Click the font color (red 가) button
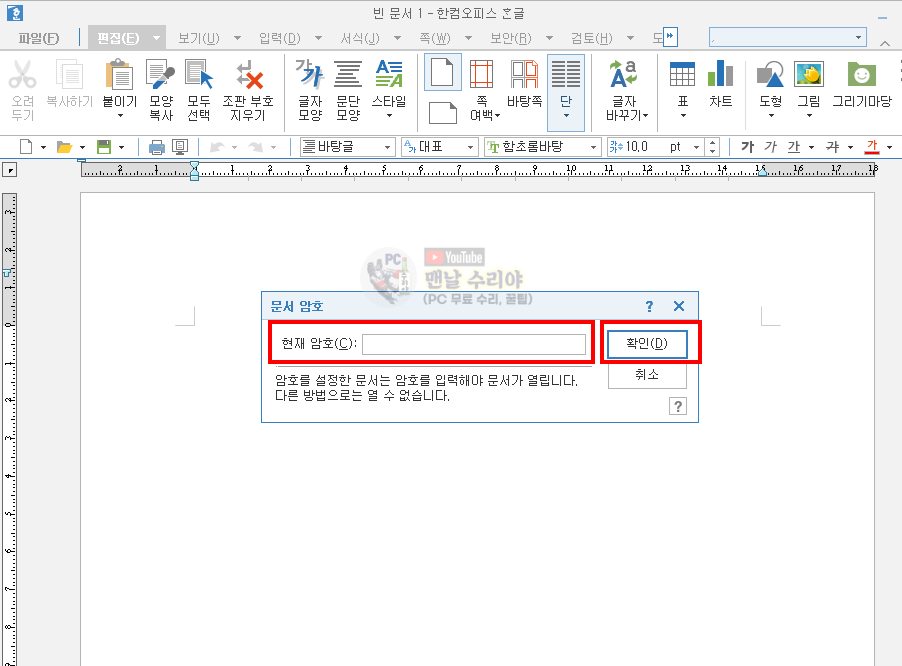902x666 pixels. click(x=872, y=147)
